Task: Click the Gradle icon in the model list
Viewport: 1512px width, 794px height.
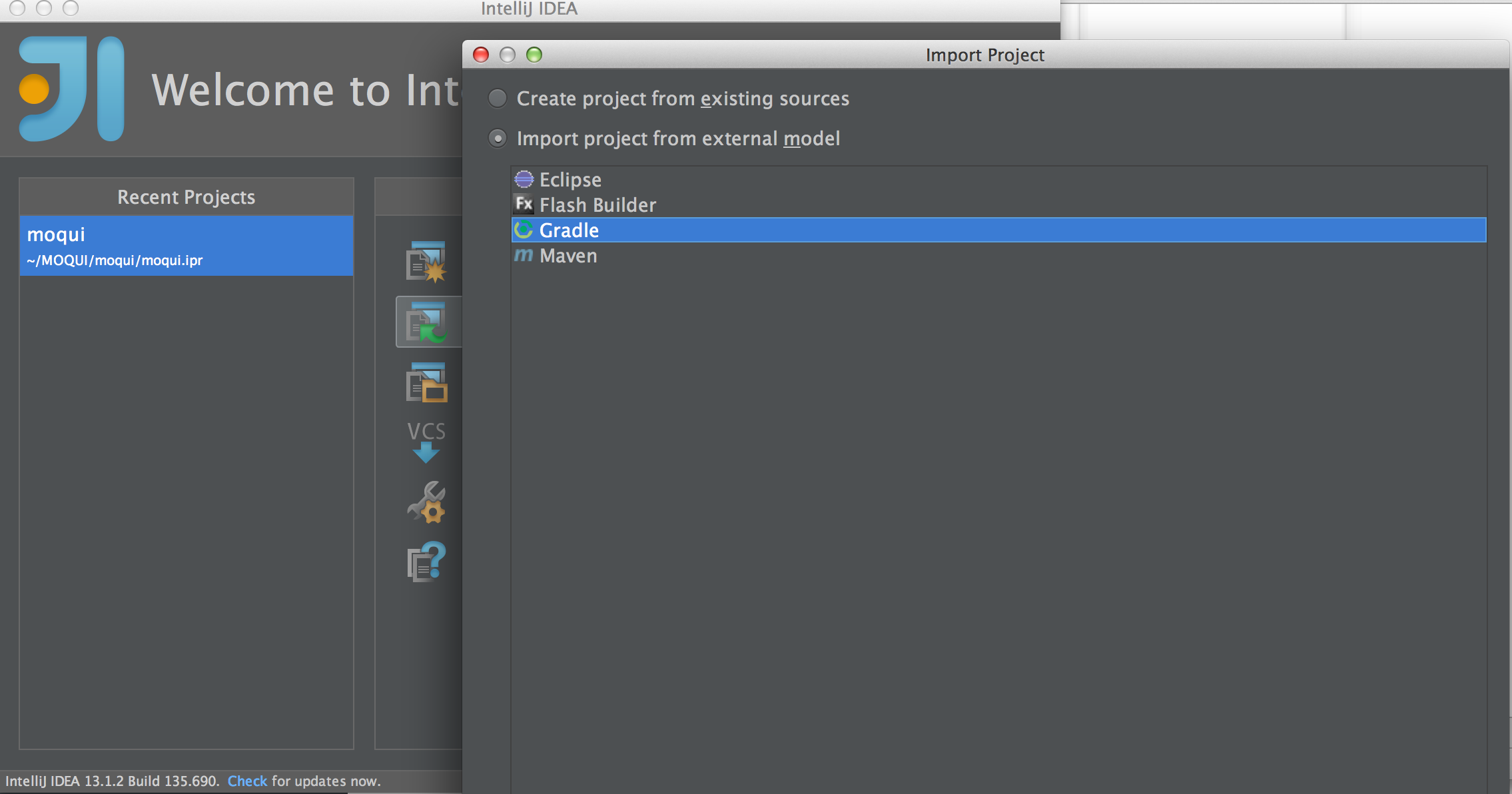Action: (524, 230)
